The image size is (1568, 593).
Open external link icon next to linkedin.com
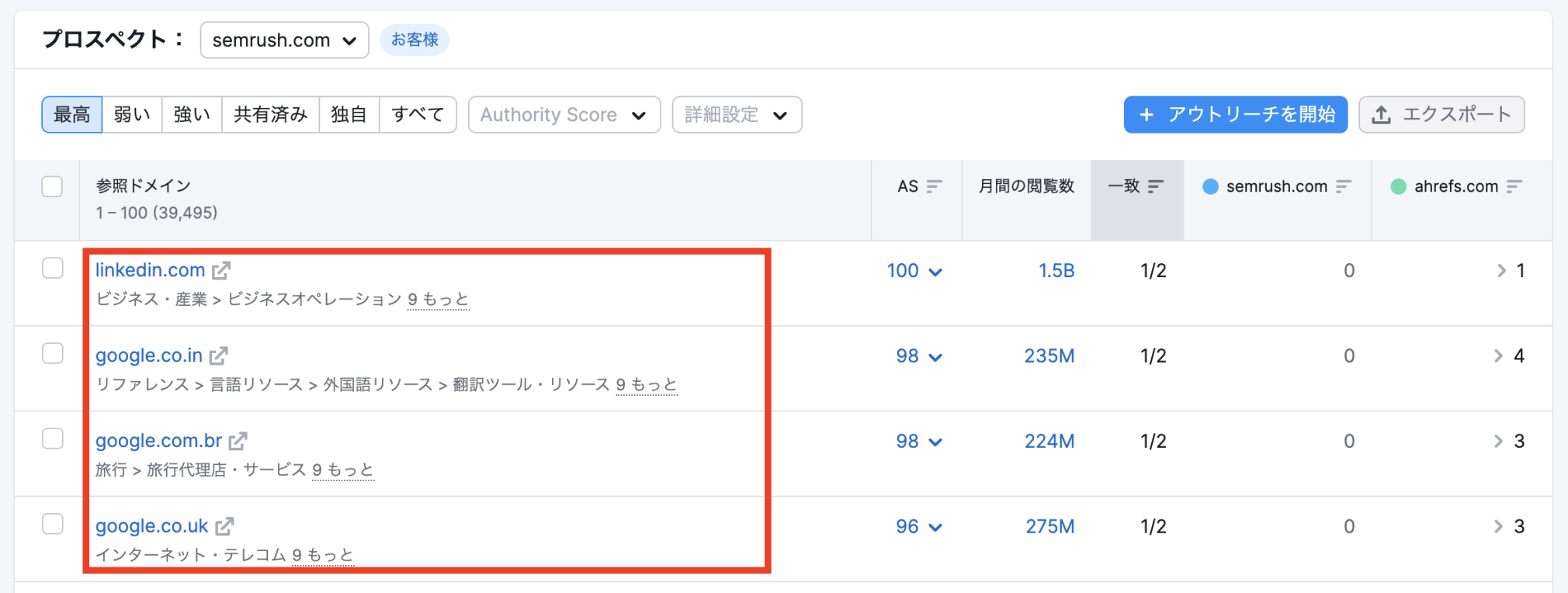(221, 270)
